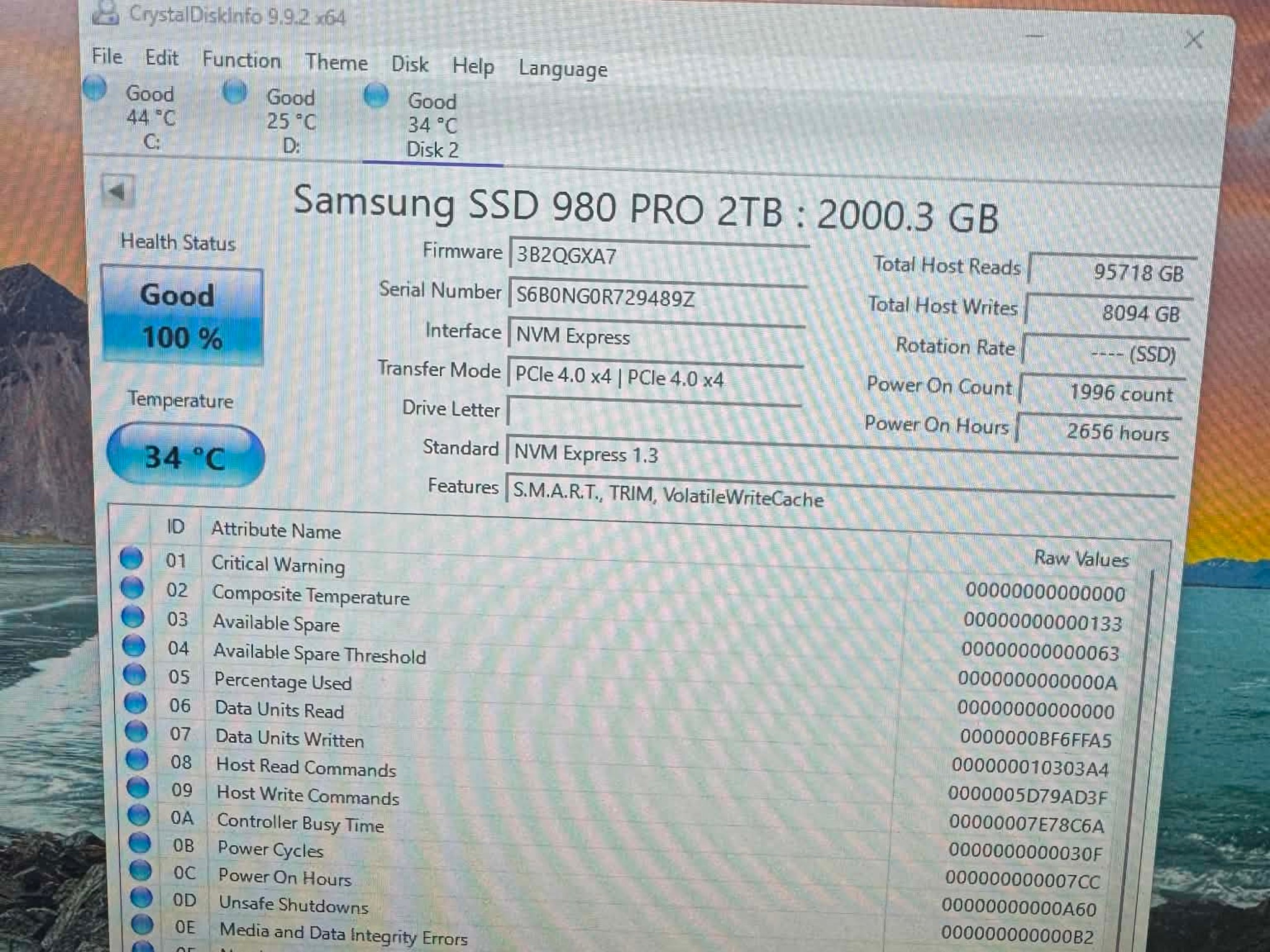Click the Firmware field 3B2QGXA7
The width and height of the screenshot is (1270, 952).
coord(659,256)
